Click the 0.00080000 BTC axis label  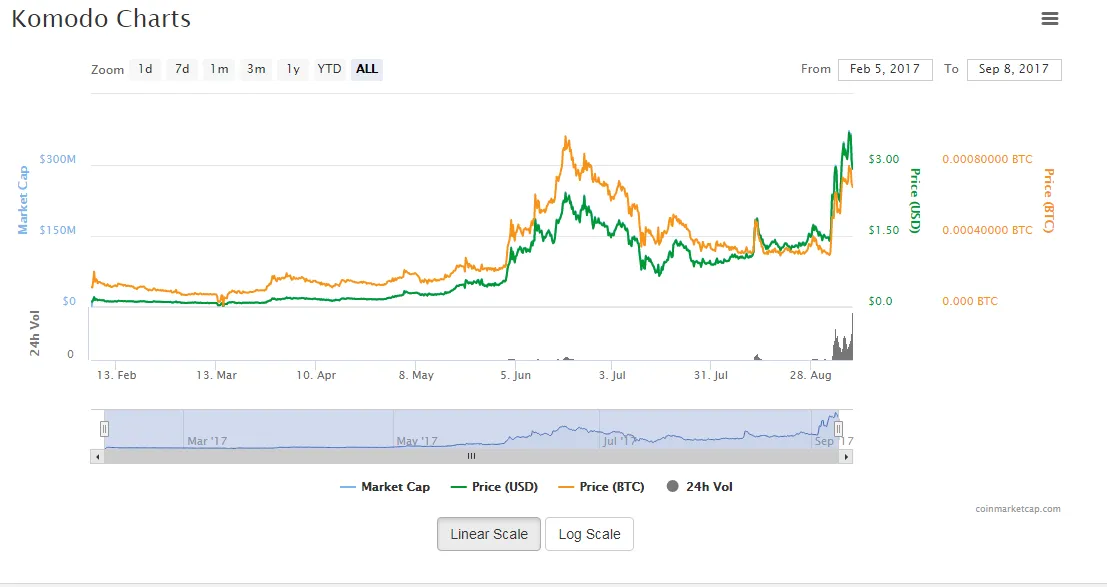coord(987,159)
